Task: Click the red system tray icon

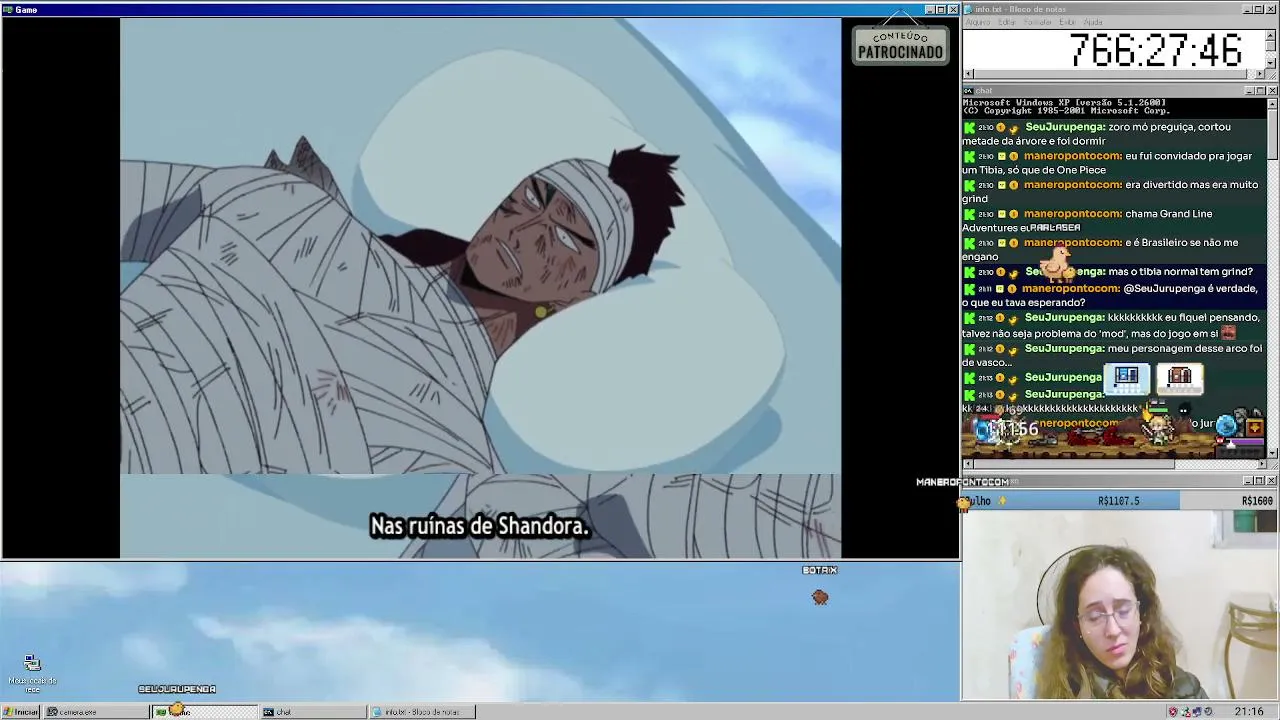Action: [1173, 712]
